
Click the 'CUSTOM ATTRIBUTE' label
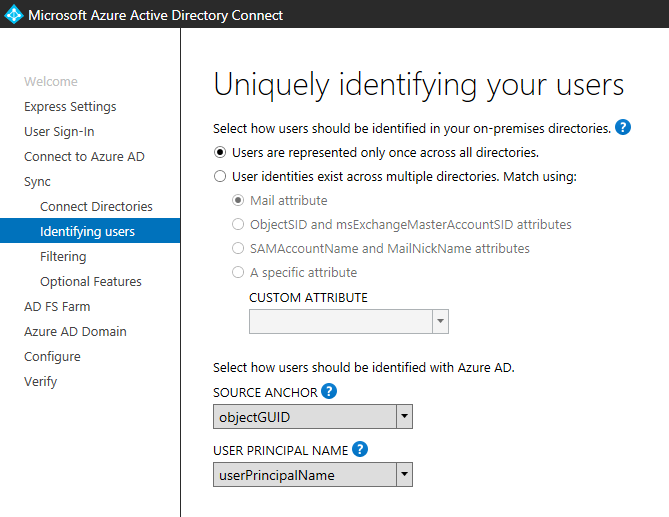(308, 298)
